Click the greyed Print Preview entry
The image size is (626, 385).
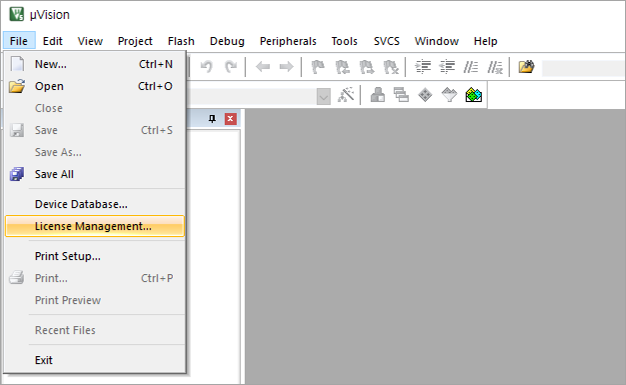(x=95, y=300)
